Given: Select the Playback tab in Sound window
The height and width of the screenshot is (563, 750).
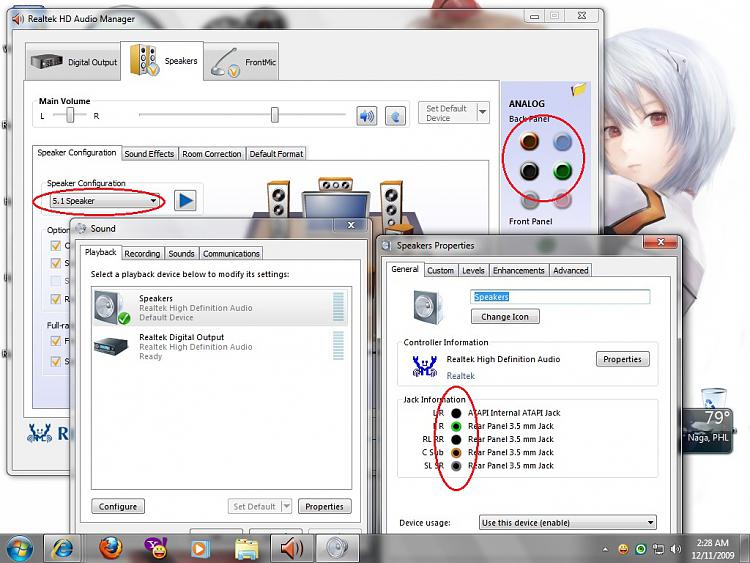Looking at the screenshot, I should point(100,252).
